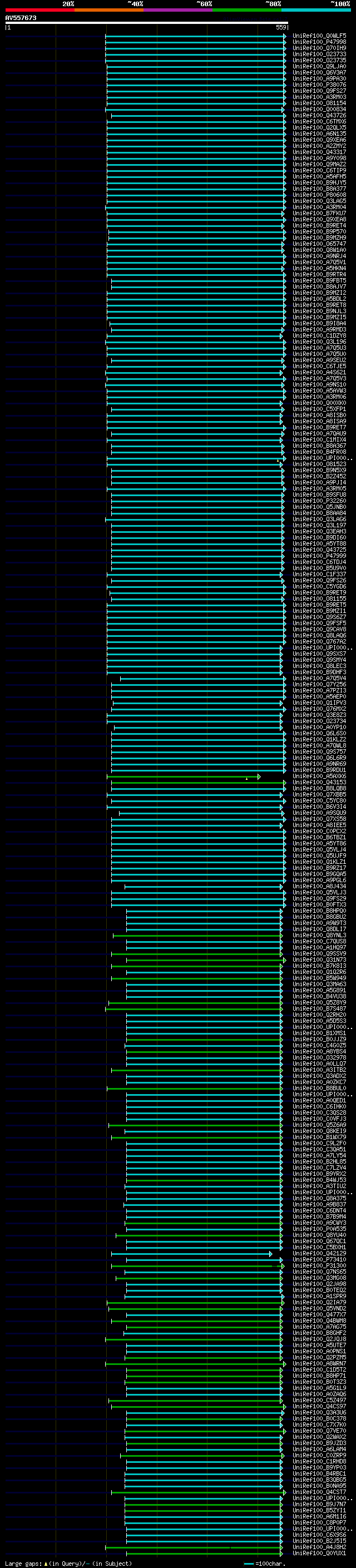Click label UniRef100_C0PCX2
The width and height of the screenshot is (356, 1568).
click(x=319, y=832)
